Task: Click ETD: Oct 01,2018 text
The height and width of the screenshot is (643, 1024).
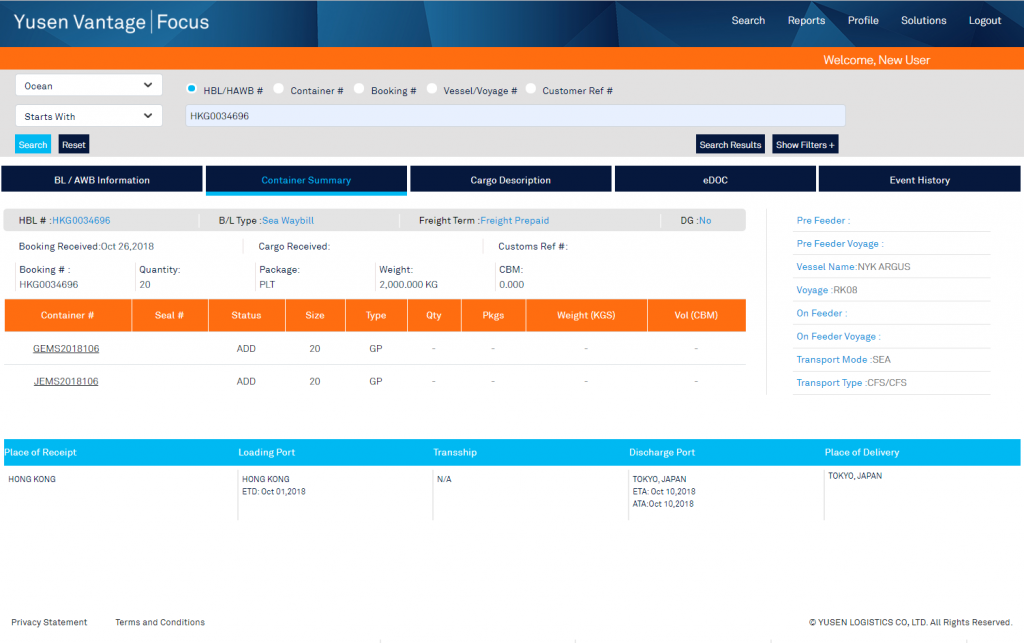Action: (274, 492)
